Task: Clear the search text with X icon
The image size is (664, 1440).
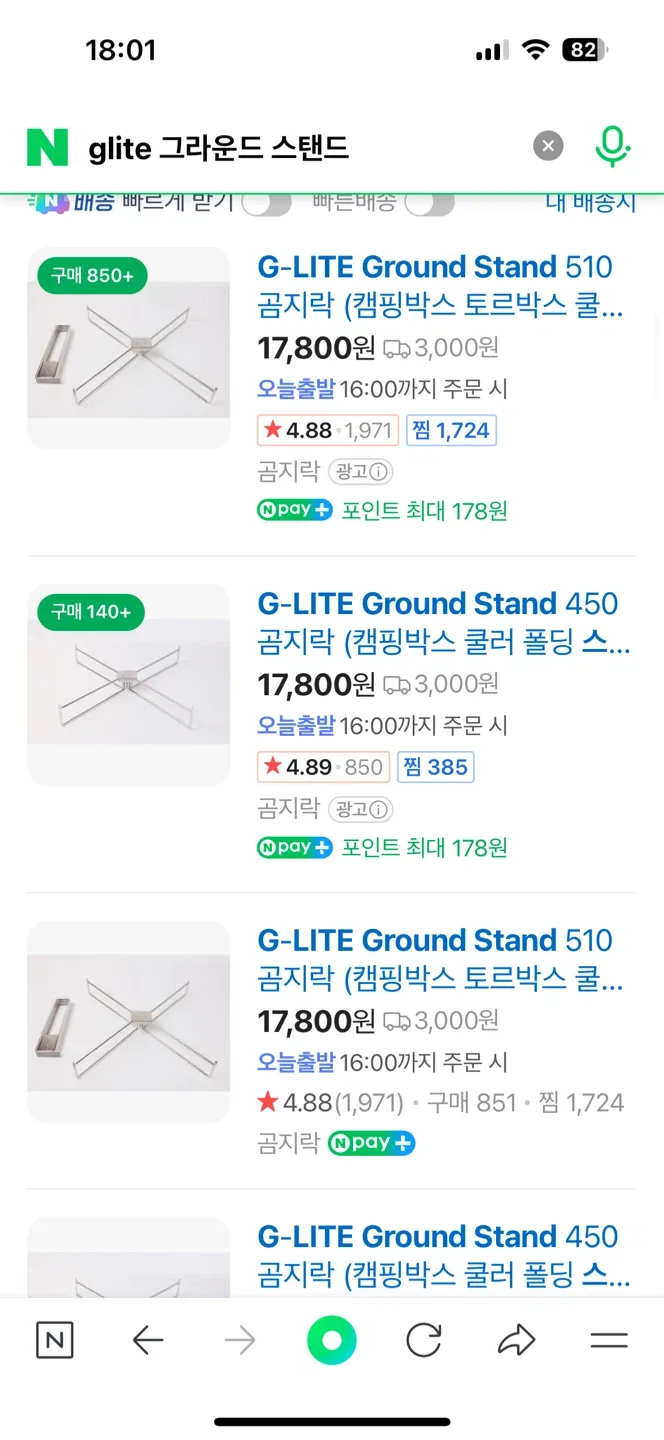Action: tap(547, 147)
